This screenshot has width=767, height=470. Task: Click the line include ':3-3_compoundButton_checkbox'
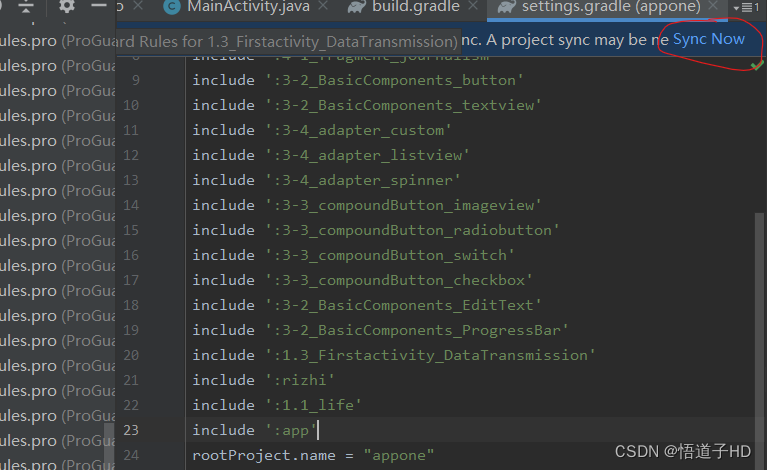click(x=362, y=280)
